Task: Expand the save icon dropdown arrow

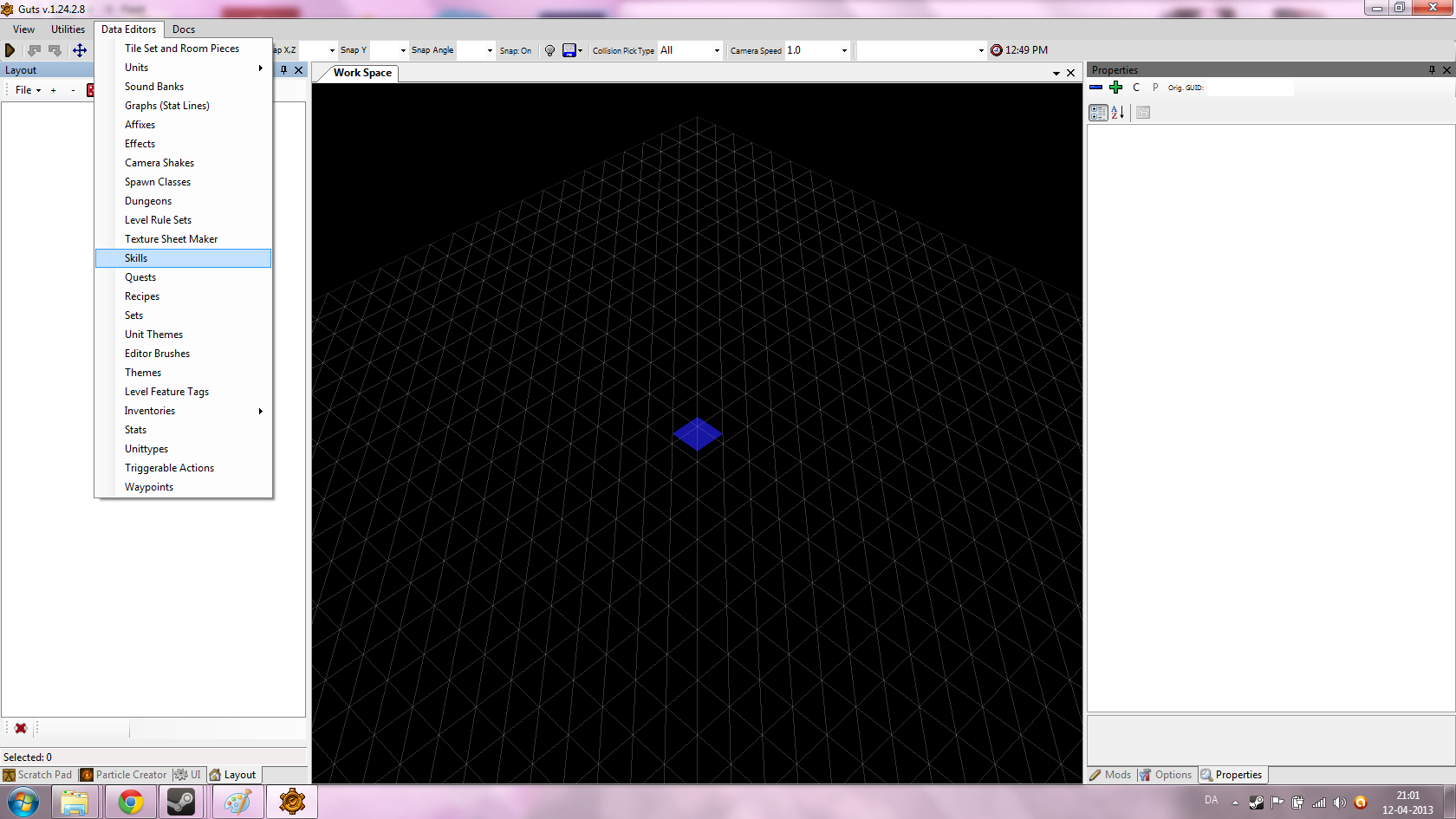Action: pyautogui.click(x=580, y=50)
